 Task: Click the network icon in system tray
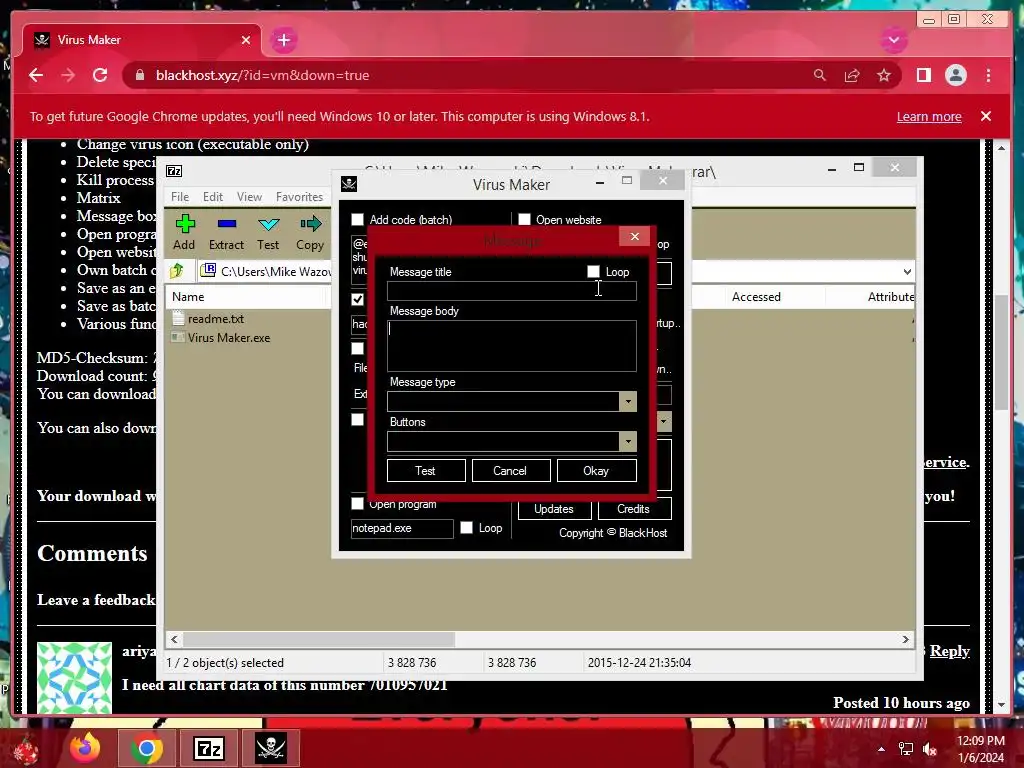906,748
